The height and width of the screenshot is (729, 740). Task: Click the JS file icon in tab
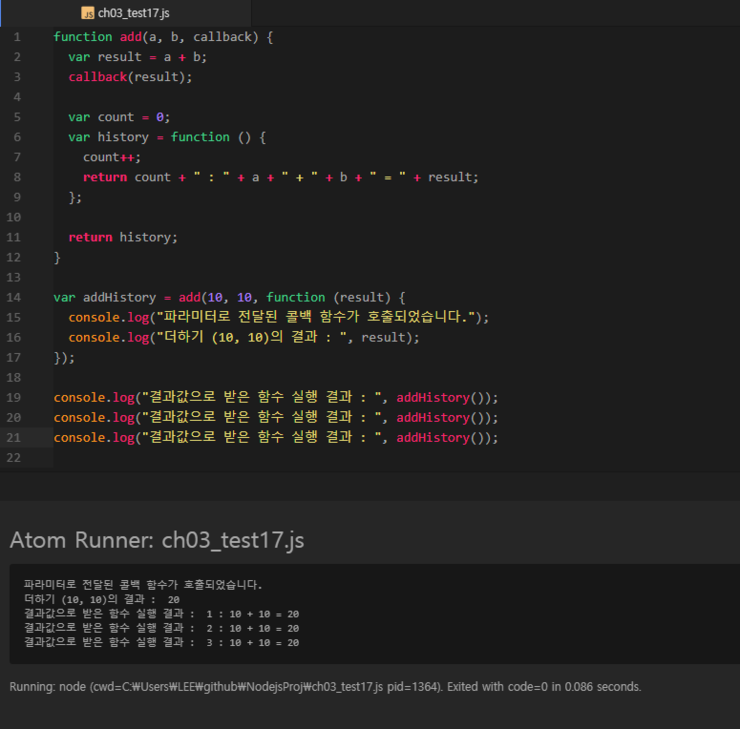(88, 13)
